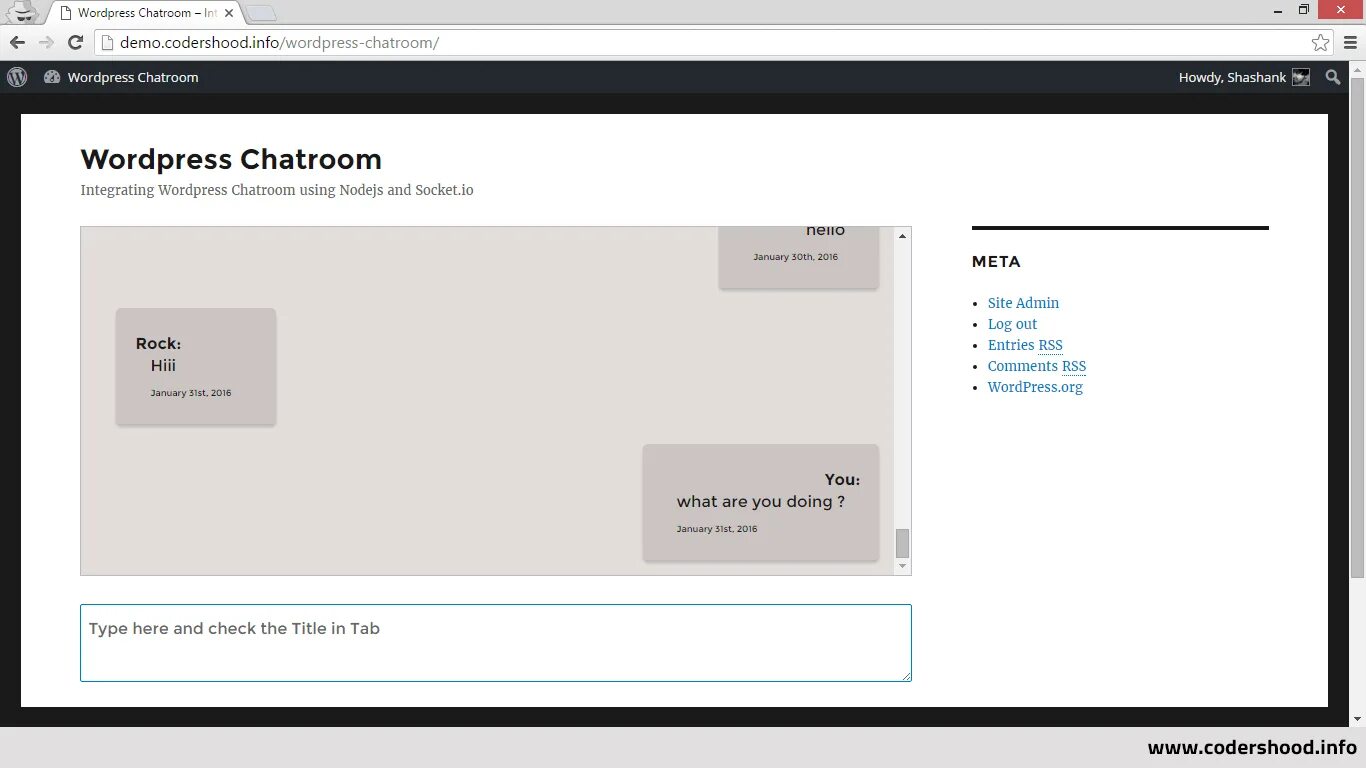Click "what are you doing ?" message
Image resolution: width=1366 pixels, height=768 pixels.
tap(761, 502)
